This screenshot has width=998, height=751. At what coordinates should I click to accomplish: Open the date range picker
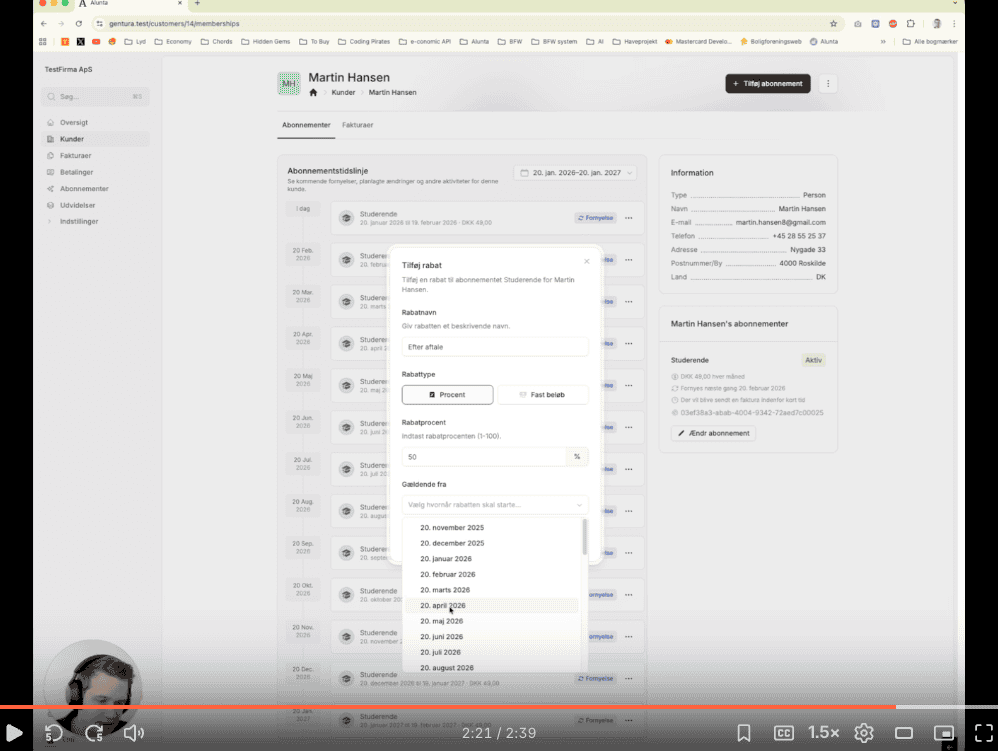[575, 173]
